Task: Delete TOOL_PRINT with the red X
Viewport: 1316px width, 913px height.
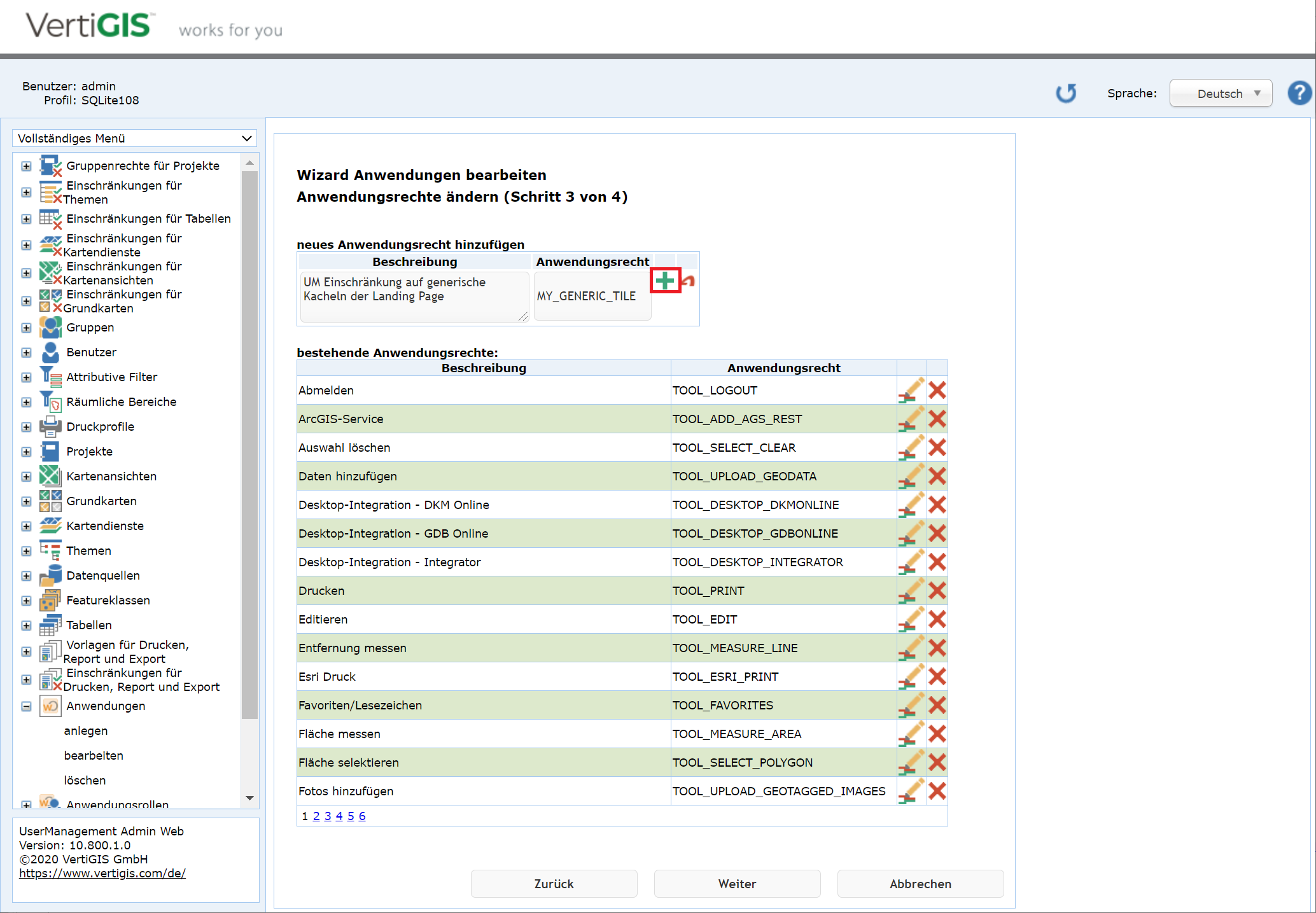Action: click(937, 590)
